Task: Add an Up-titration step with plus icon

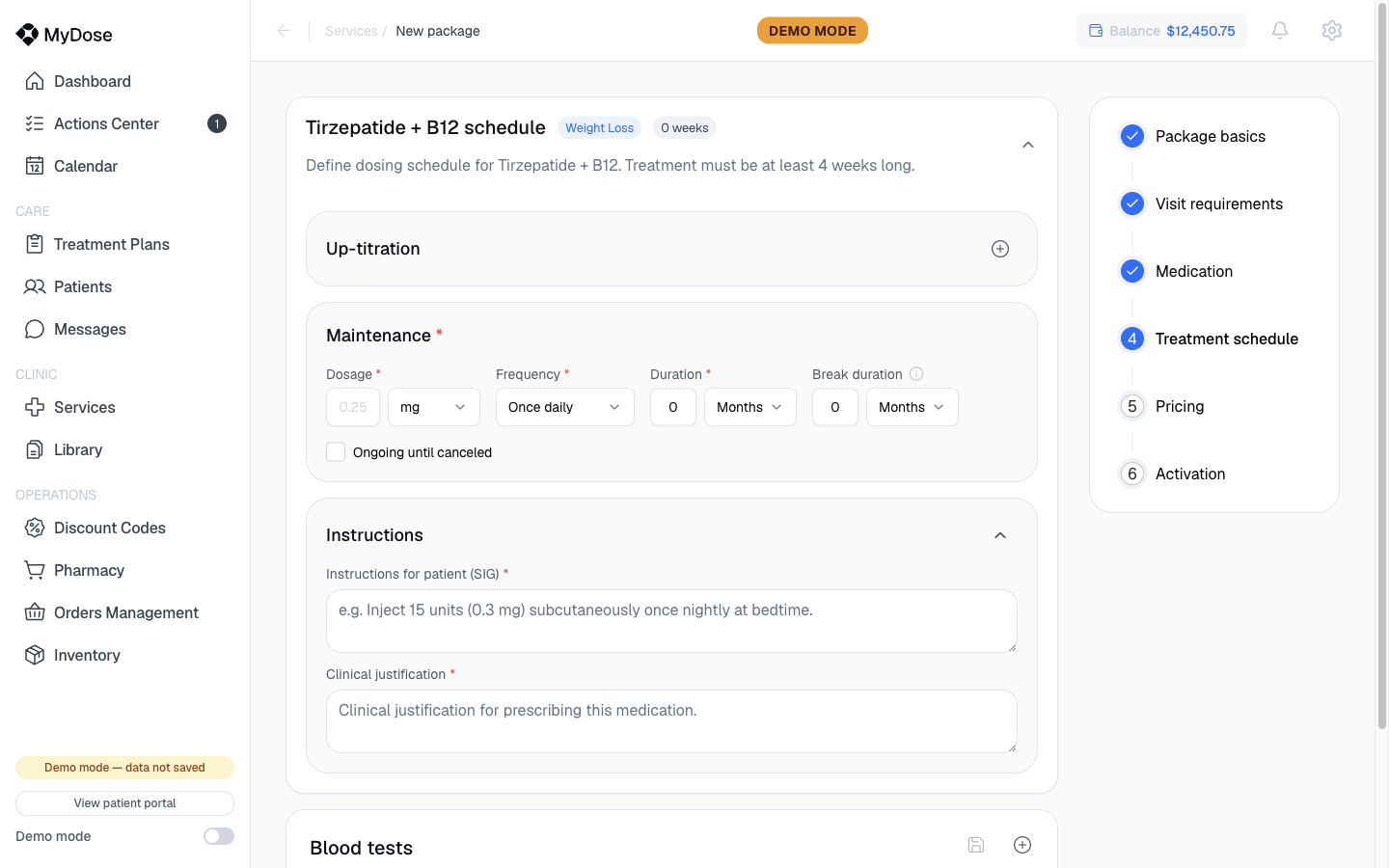Action: tap(1000, 249)
